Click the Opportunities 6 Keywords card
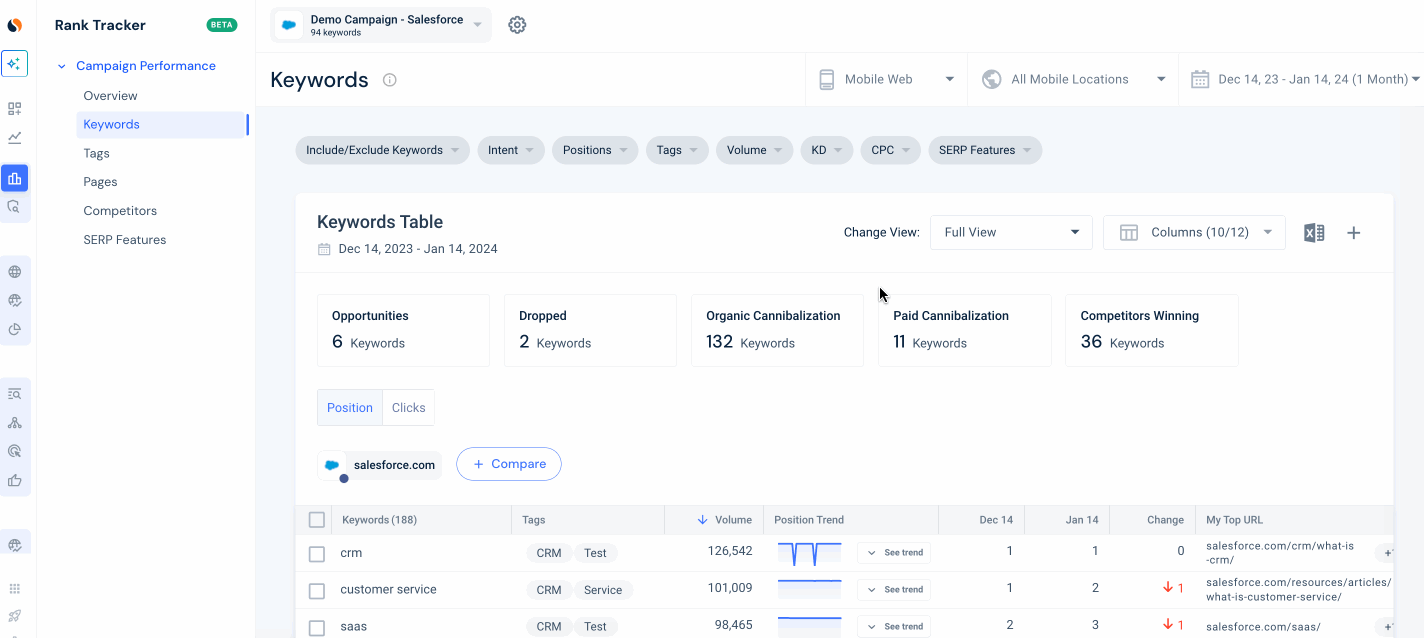 click(403, 330)
